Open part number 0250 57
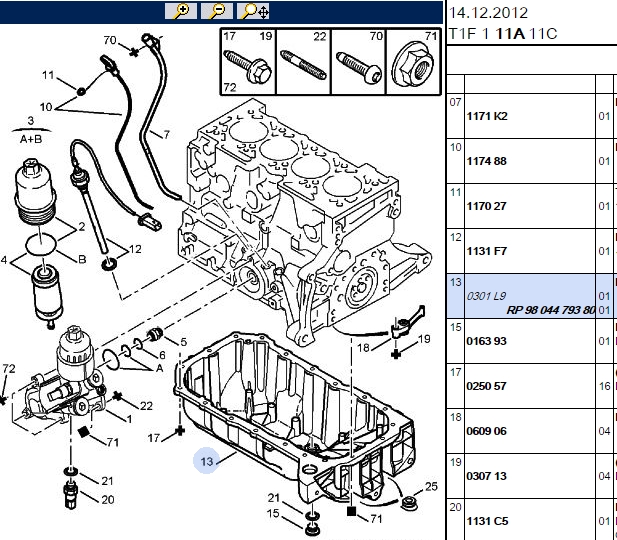This screenshot has height=540, width=617. (x=486, y=386)
